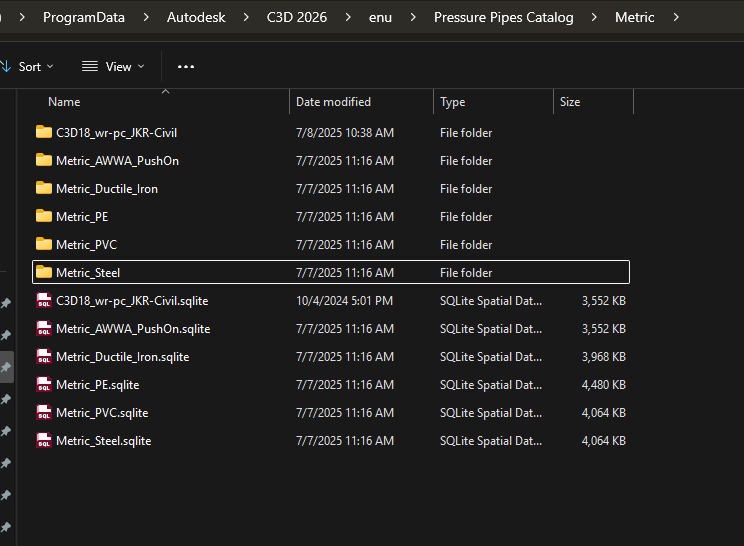Open the Sort dropdown
This screenshot has width=744, height=546.
(28, 67)
